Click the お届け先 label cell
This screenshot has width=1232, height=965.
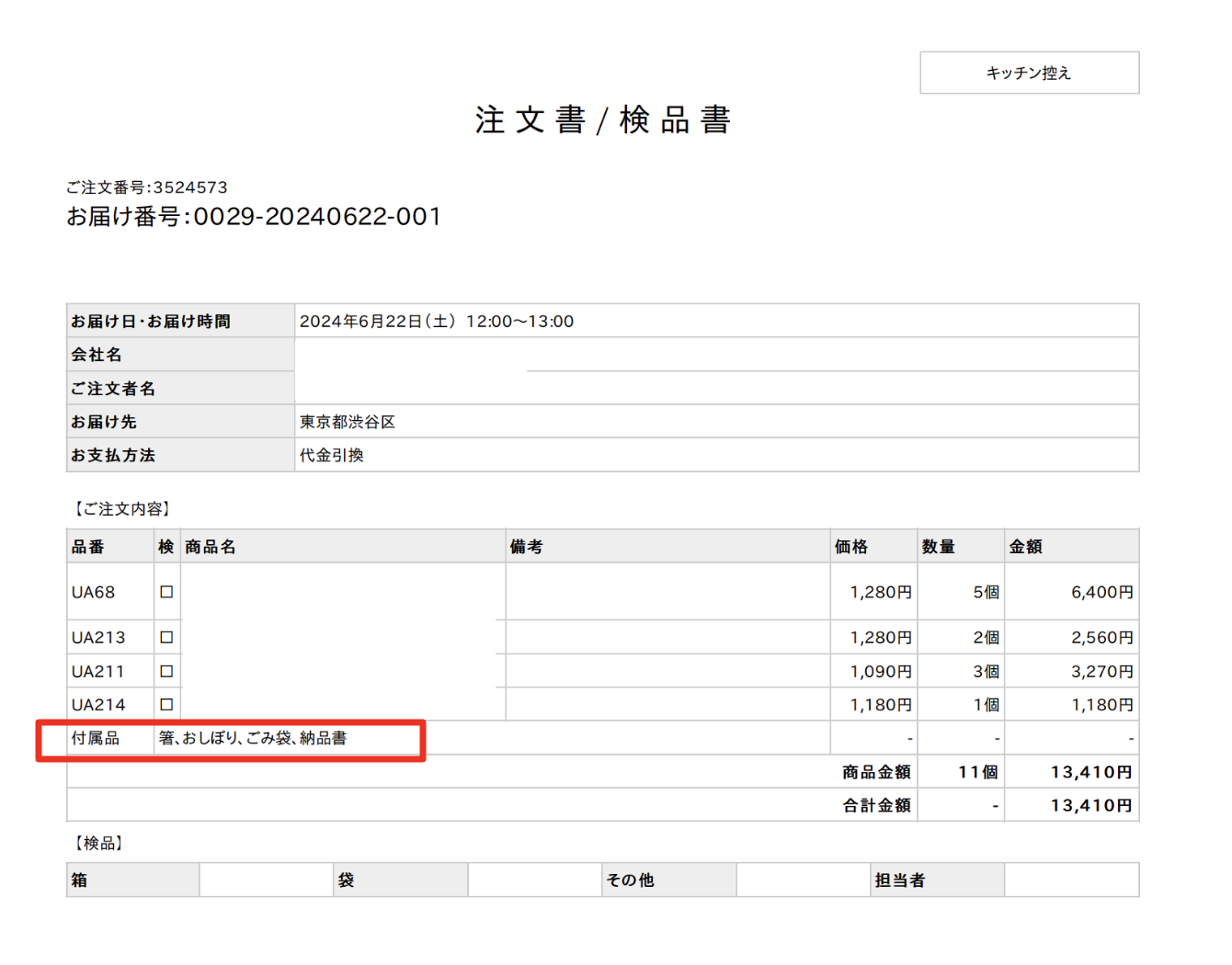(x=180, y=421)
